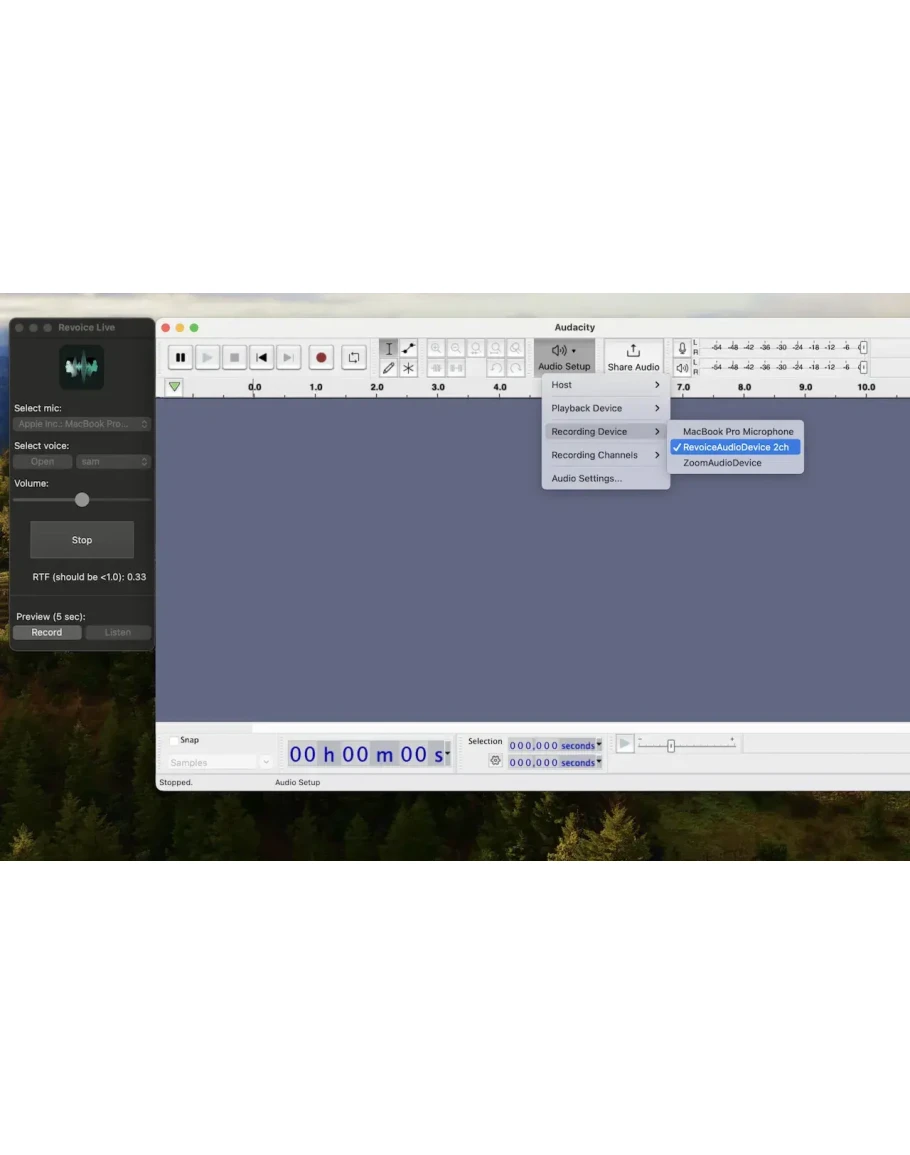Enable the Snap checkbox
The height and width of the screenshot is (1155, 910).
pos(174,740)
